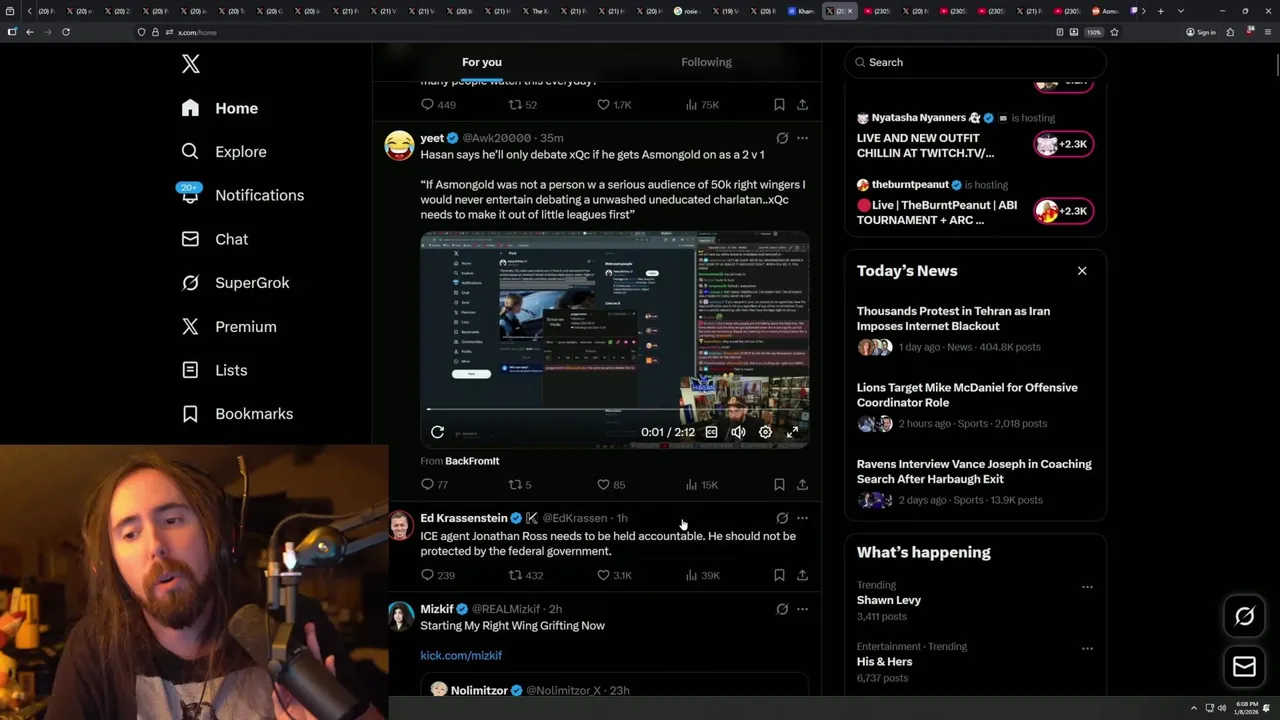The image size is (1280, 720).
Task: Open Bookmarks in the sidebar
Action: [237, 414]
